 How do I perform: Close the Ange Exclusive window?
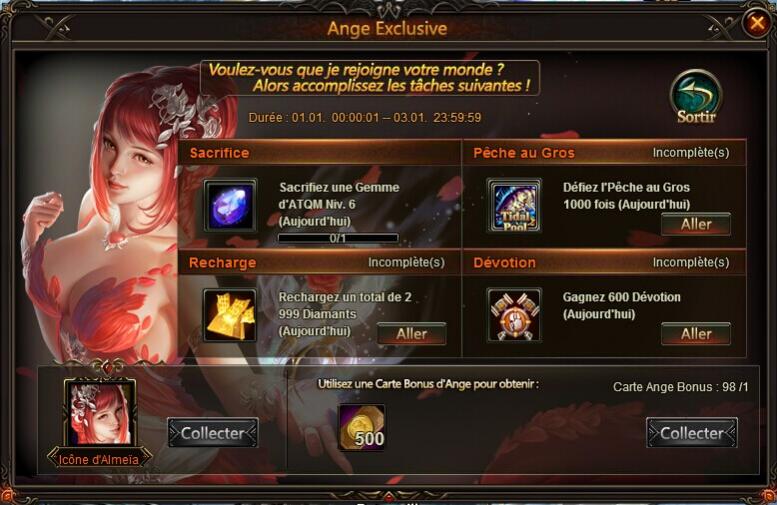pyautogui.click(x=756, y=23)
